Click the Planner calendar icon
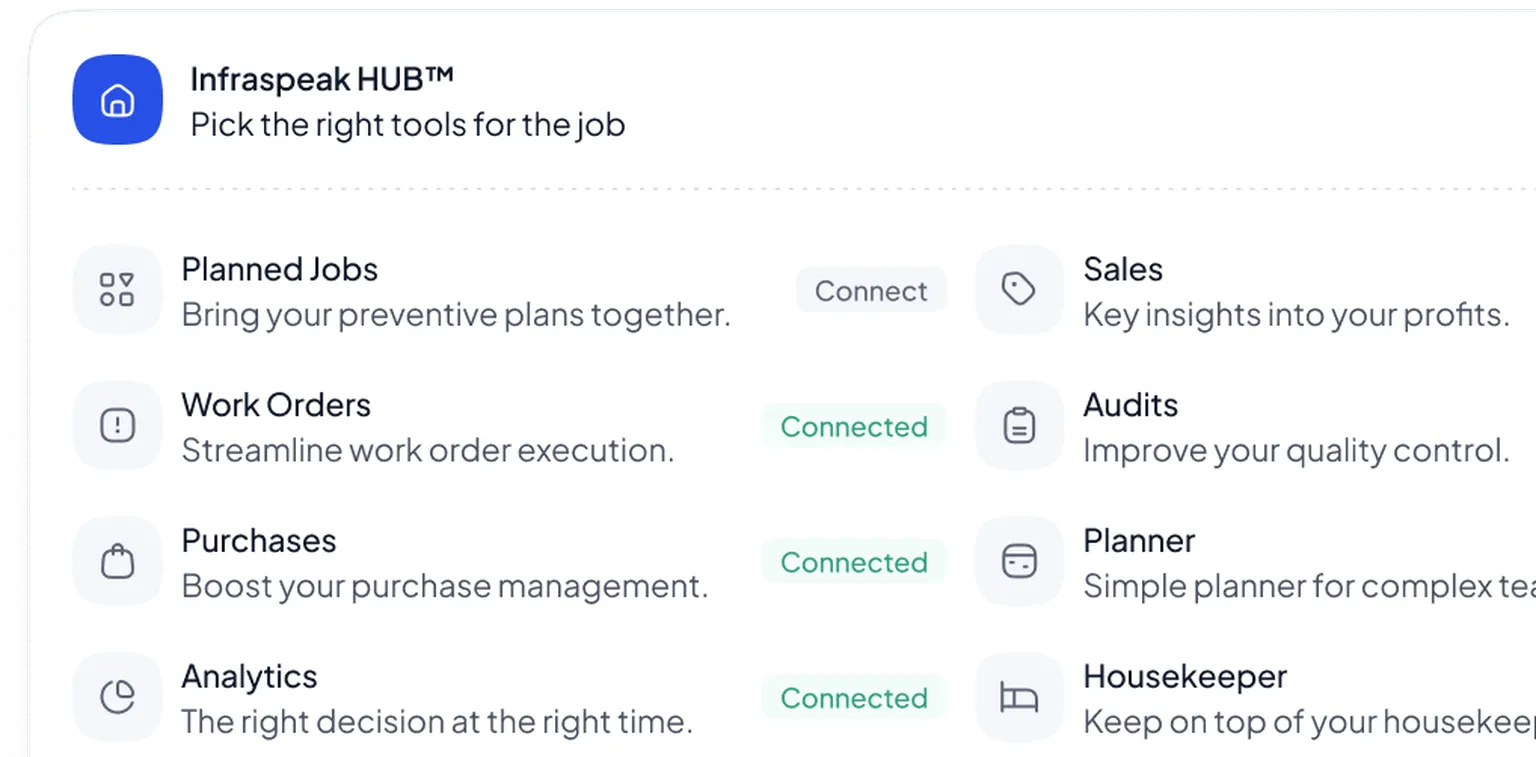Viewport: 1536px width, 757px height. 1018,561
